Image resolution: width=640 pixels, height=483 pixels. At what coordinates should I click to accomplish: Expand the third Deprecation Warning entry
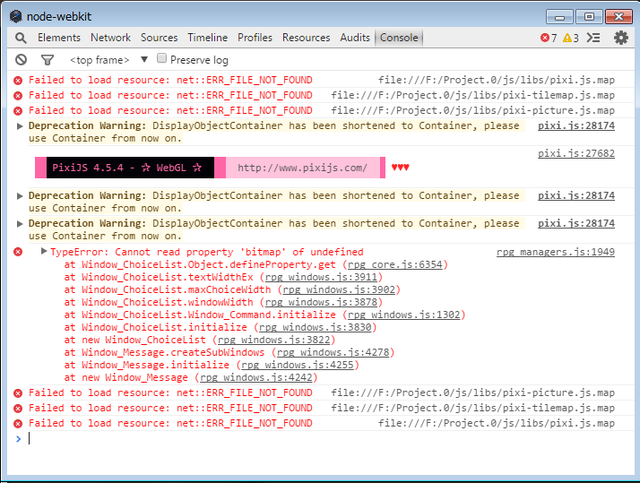click(x=19, y=224)
